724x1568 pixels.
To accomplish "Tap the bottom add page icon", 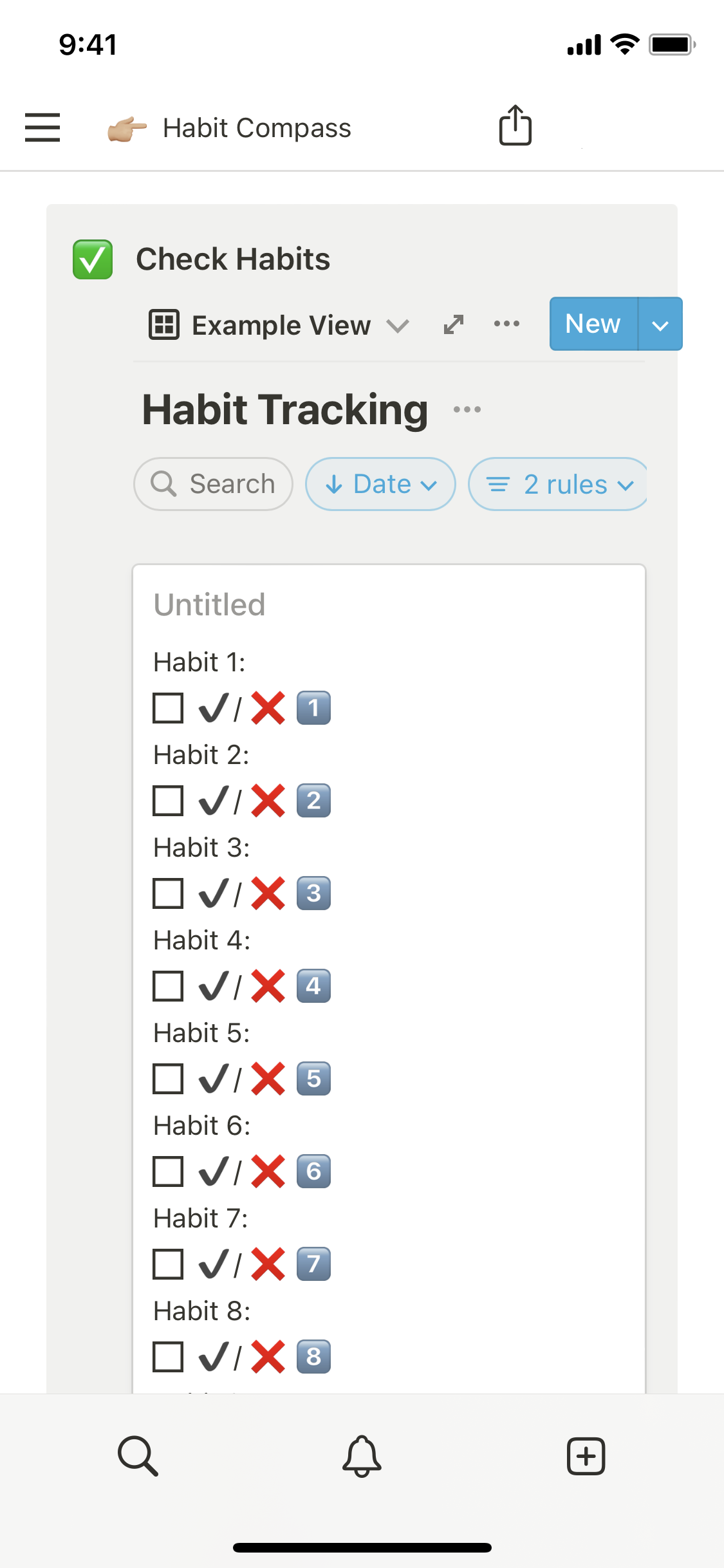I will click(x=586, y=1455).
